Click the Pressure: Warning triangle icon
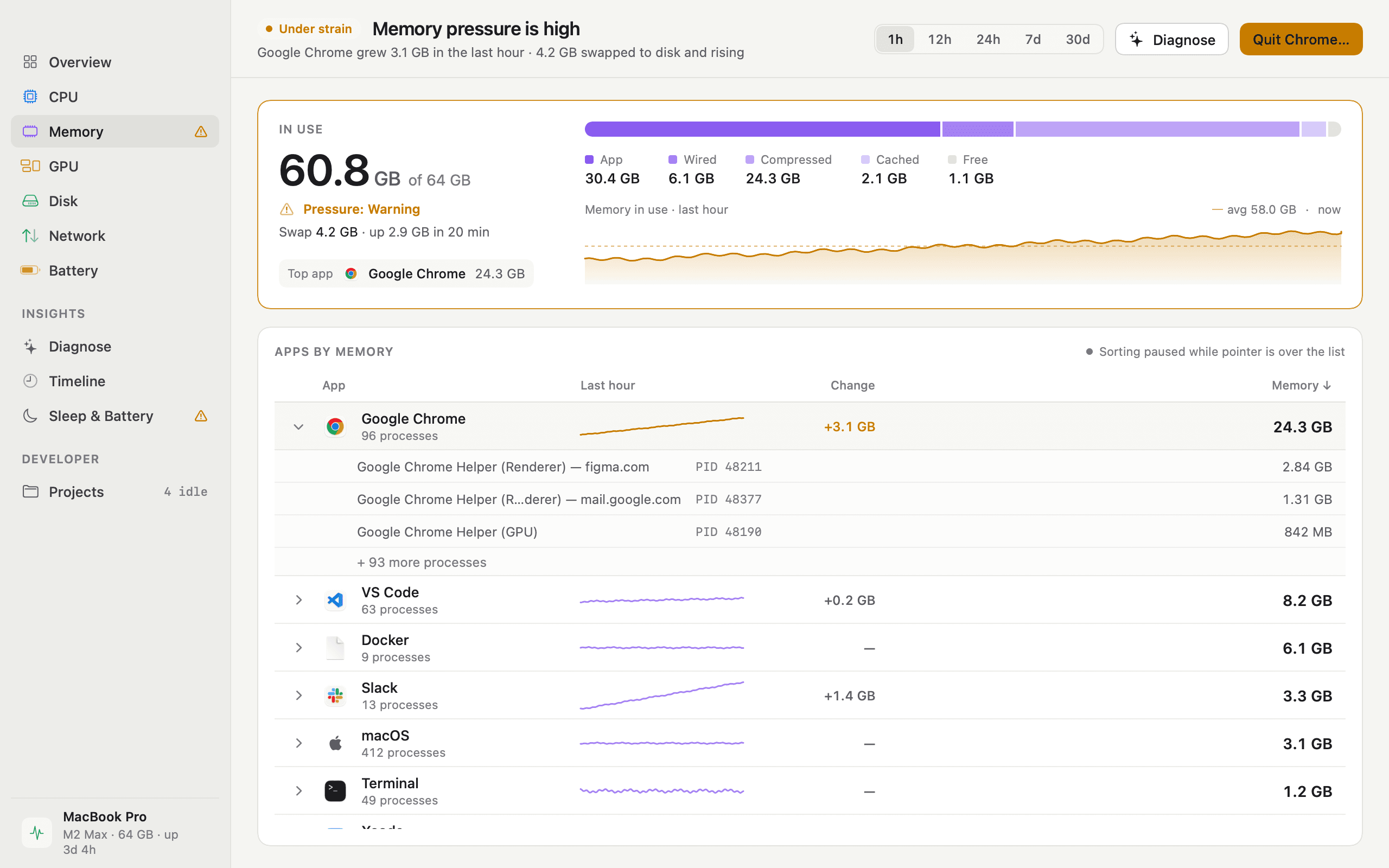 point(286,209)
